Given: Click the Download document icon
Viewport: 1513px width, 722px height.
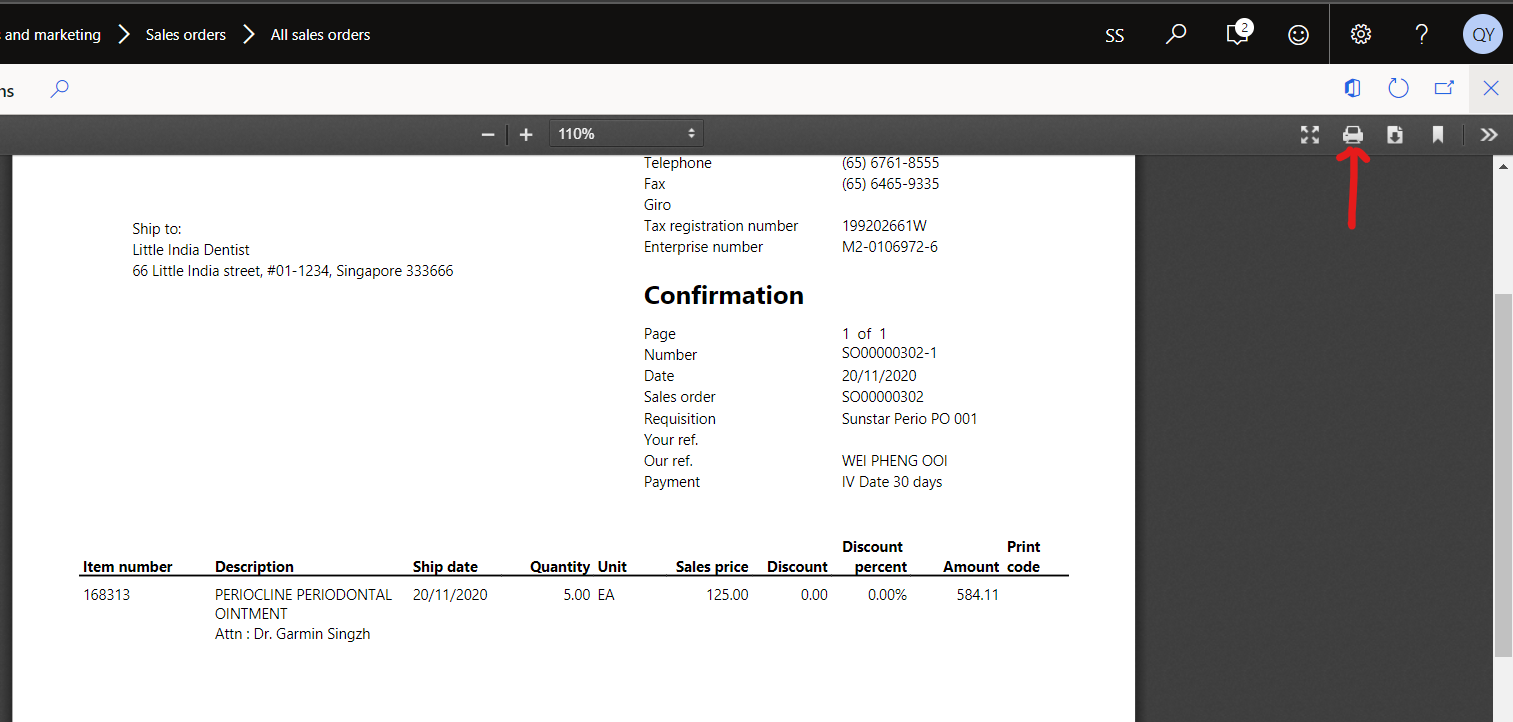Looking at the screenshot, I should click(1395, 134).
